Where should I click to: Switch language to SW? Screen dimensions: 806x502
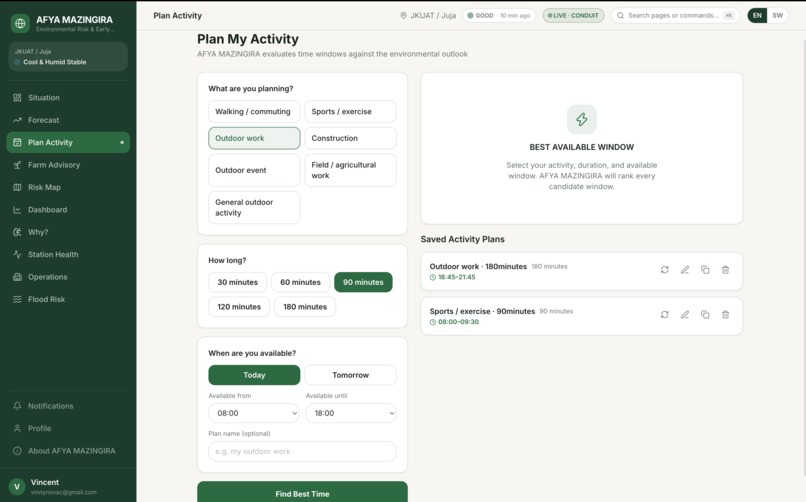[x=778, y=15]
